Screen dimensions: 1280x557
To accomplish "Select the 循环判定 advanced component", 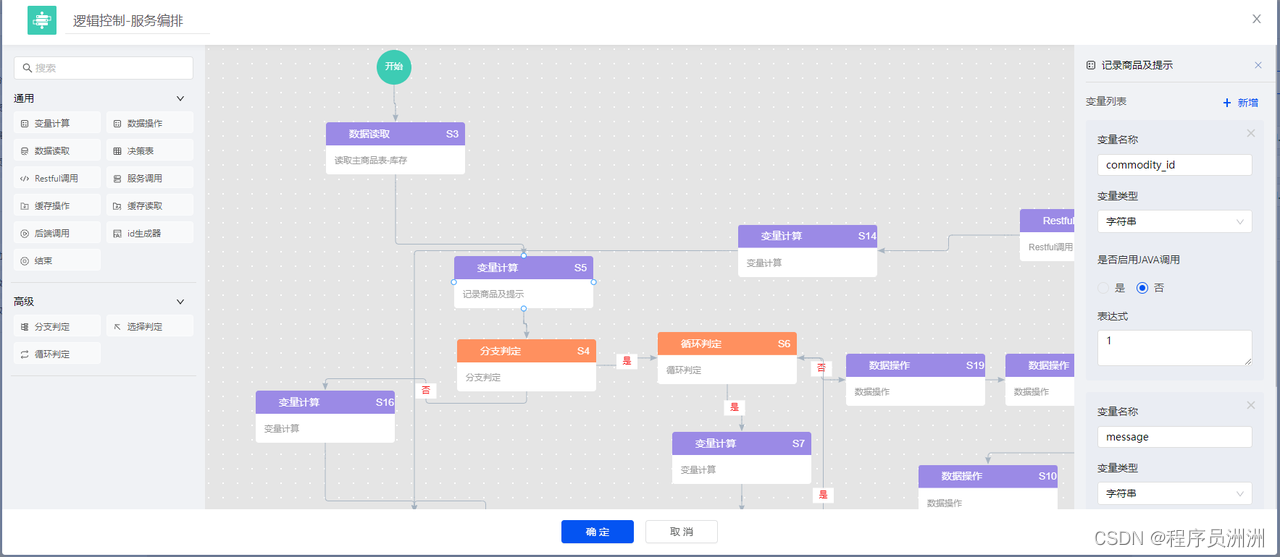I will pyautogui.click(x=56, y=354).
